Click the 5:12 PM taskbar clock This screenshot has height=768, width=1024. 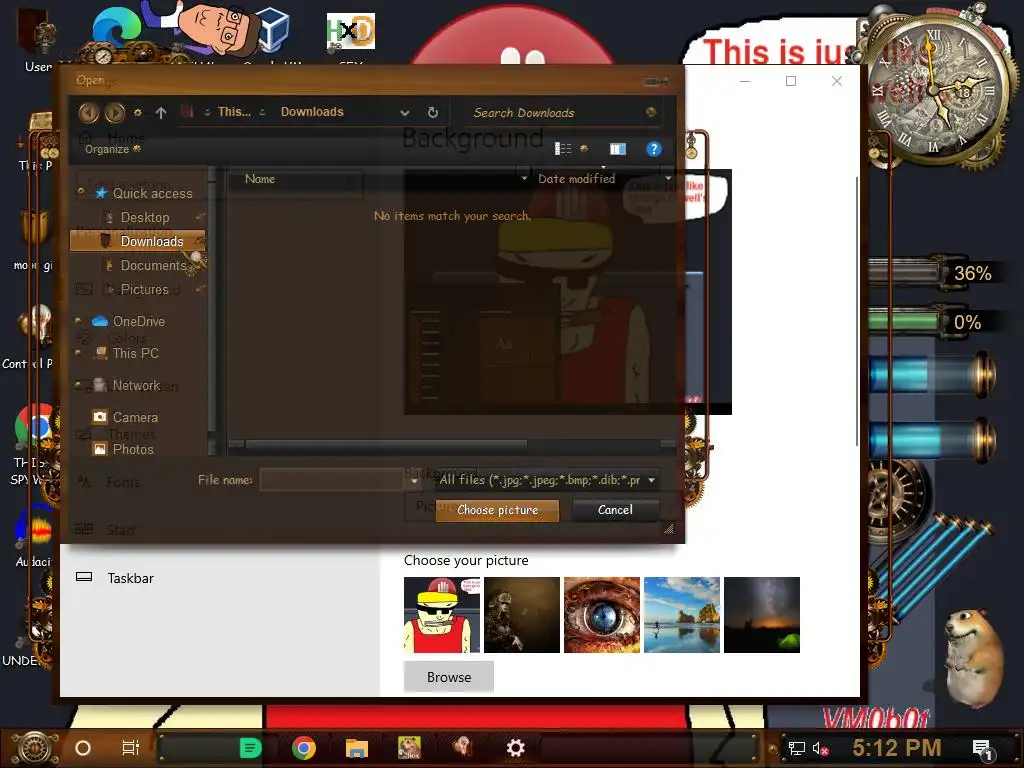pos(897,748)
